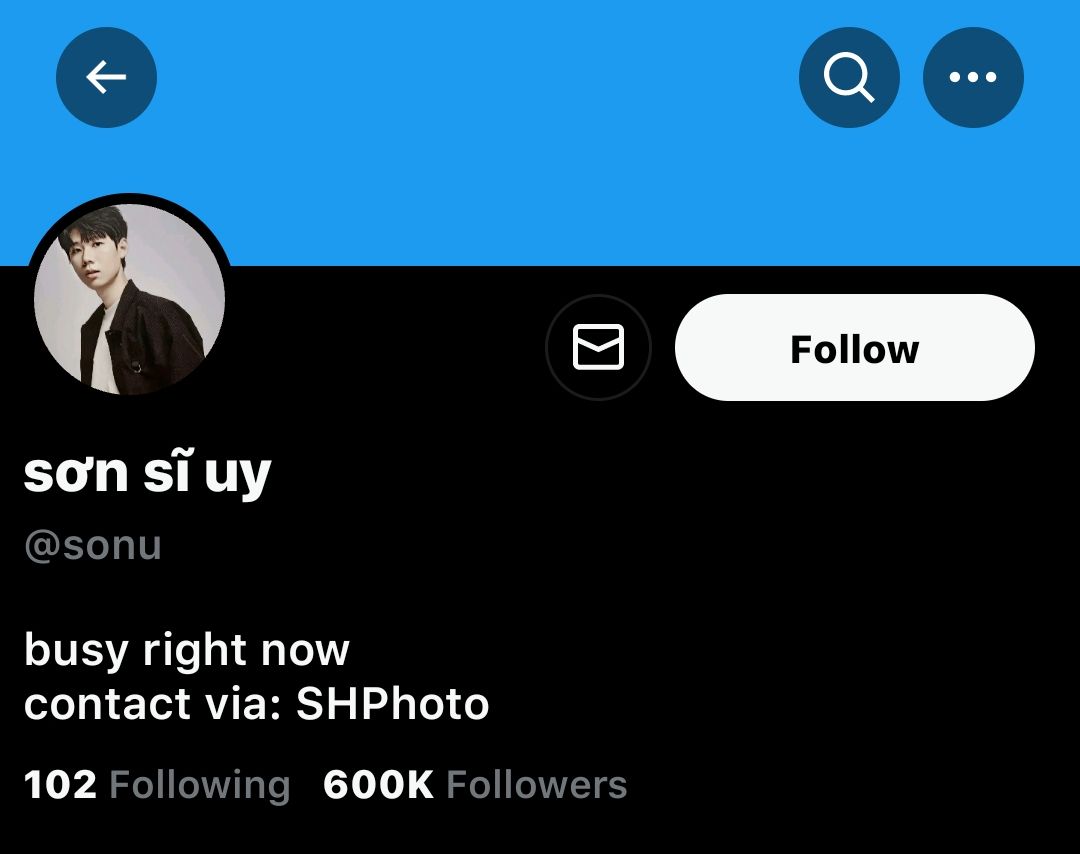Click the Followers label
Image resolution: width=1080 pixels, height=854 pixels.
(x=536, y=785)
